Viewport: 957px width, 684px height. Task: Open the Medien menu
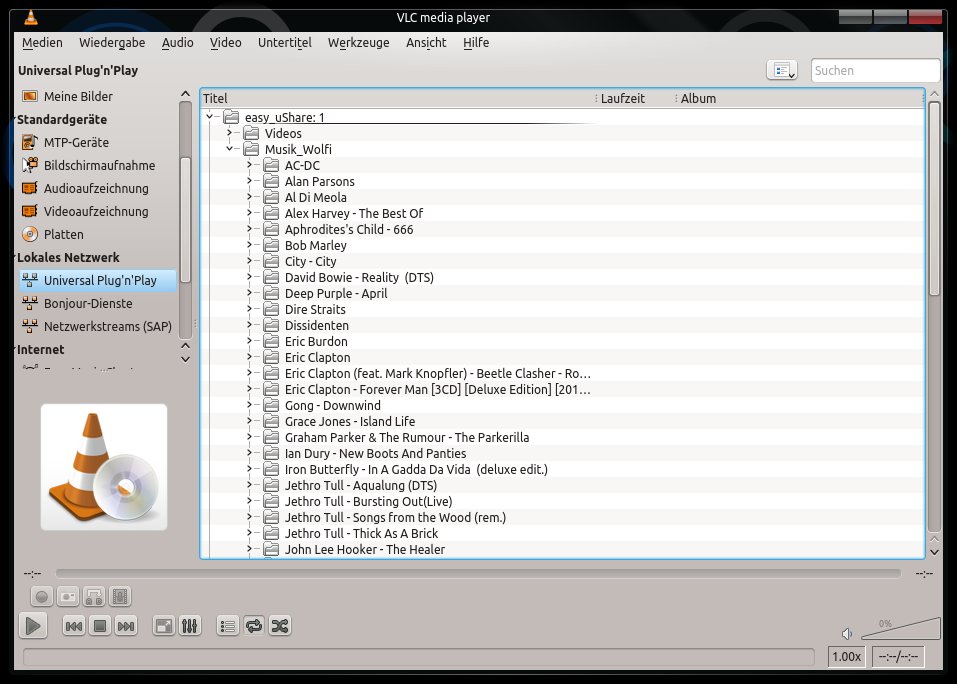[42, 43]
